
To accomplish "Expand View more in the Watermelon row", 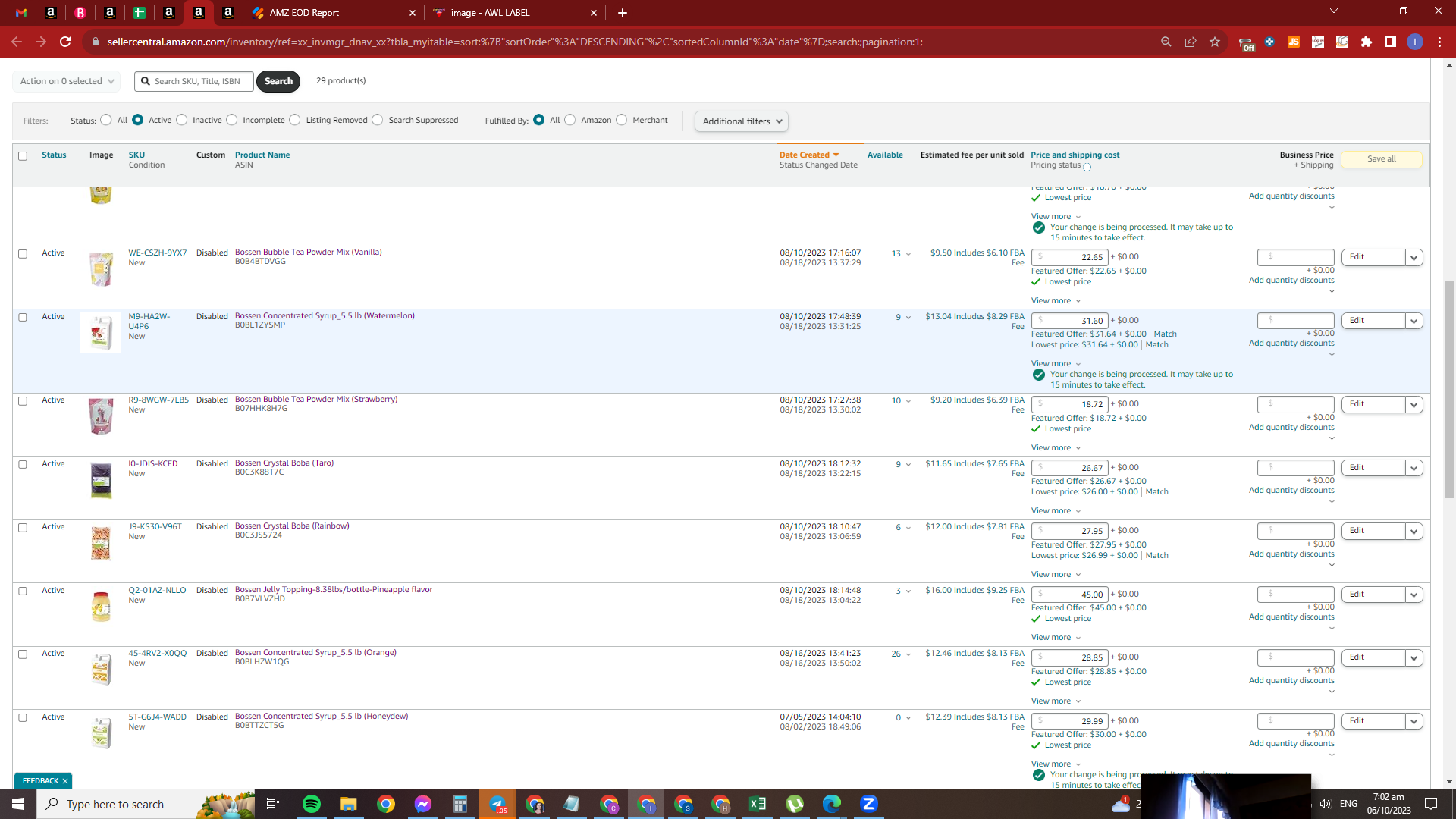I will [1056, 364].
